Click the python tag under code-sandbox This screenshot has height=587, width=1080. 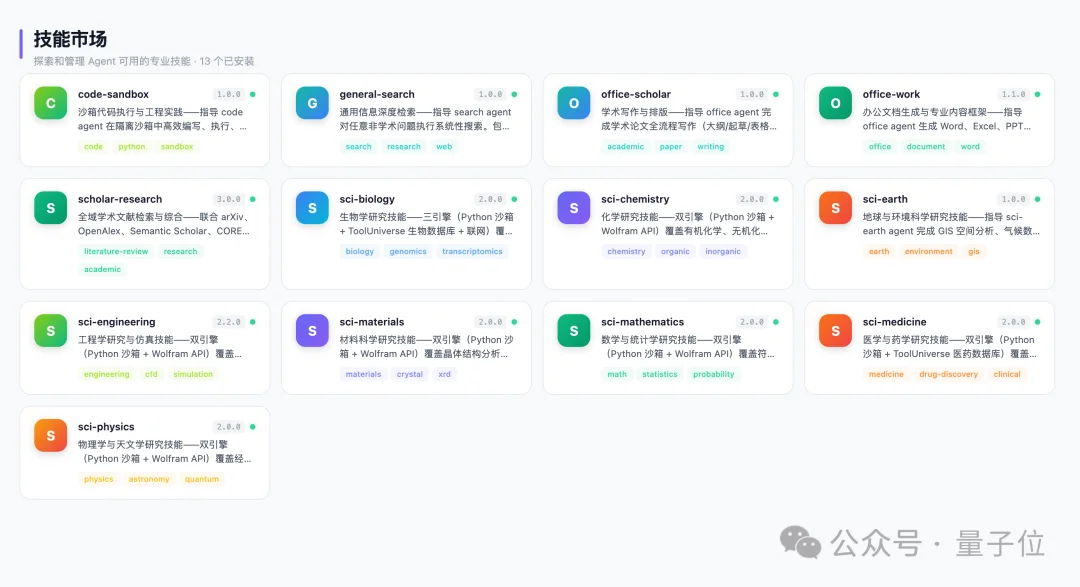[x=133, y=146]
